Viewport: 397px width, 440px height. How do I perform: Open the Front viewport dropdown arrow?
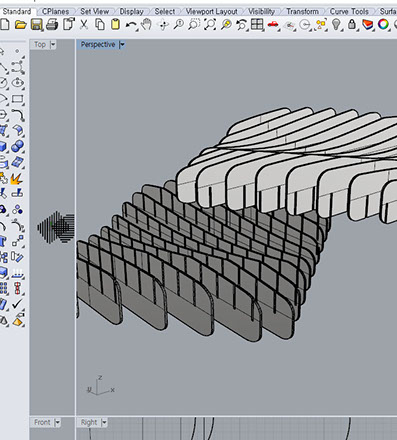click(x=57, y=423)
